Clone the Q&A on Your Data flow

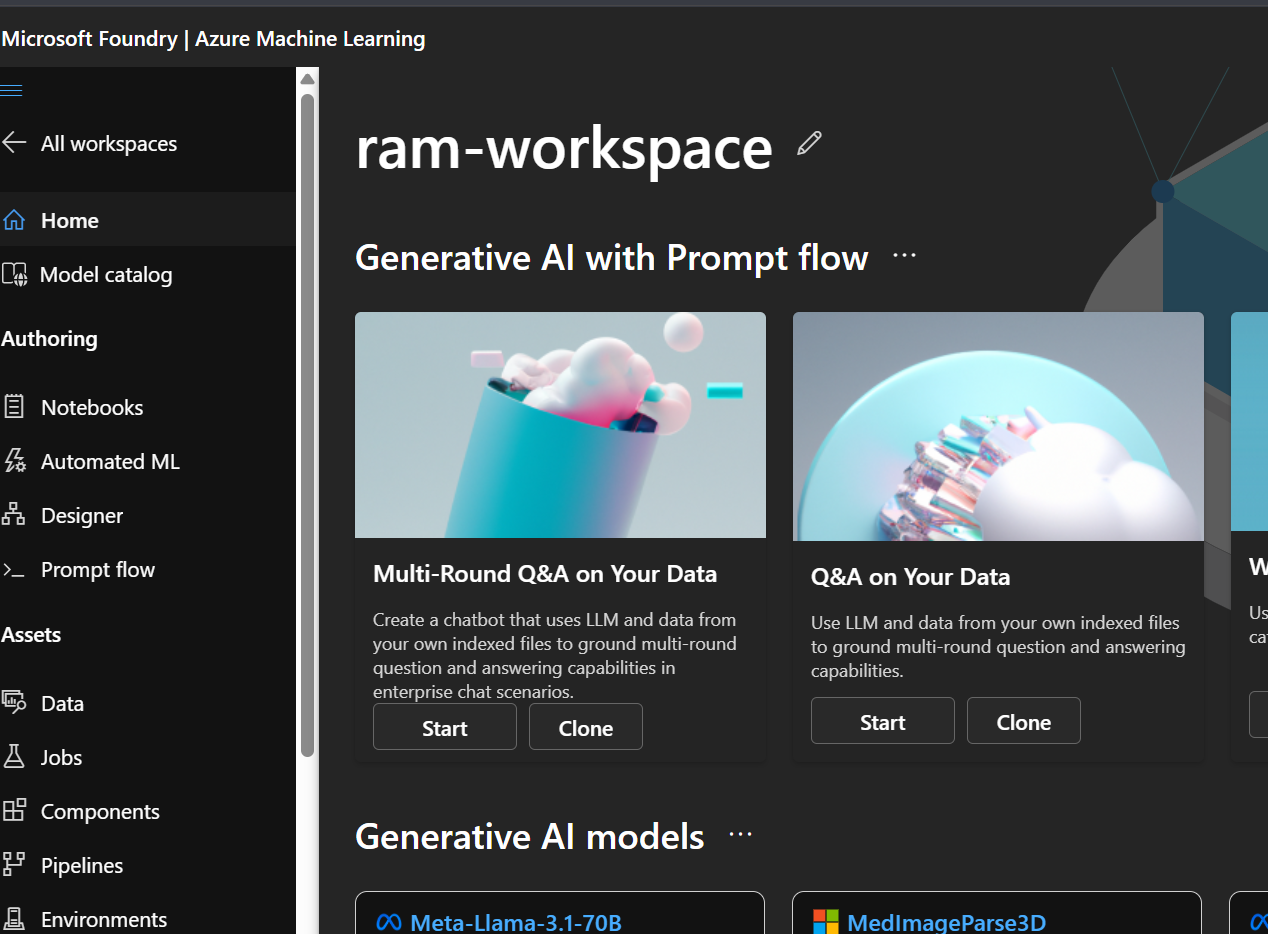[x=1023, y=722]
